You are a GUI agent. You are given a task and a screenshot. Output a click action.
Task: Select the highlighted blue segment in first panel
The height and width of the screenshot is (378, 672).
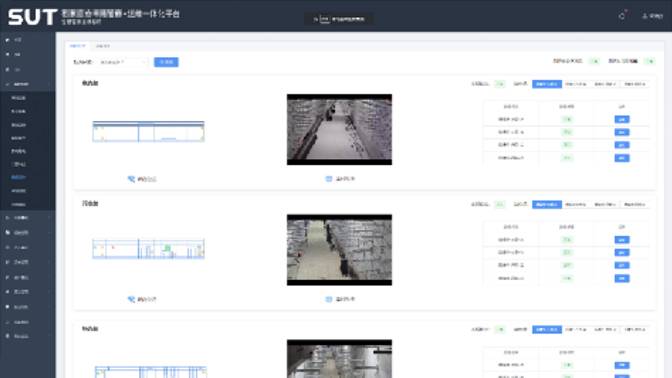[547, 84]
